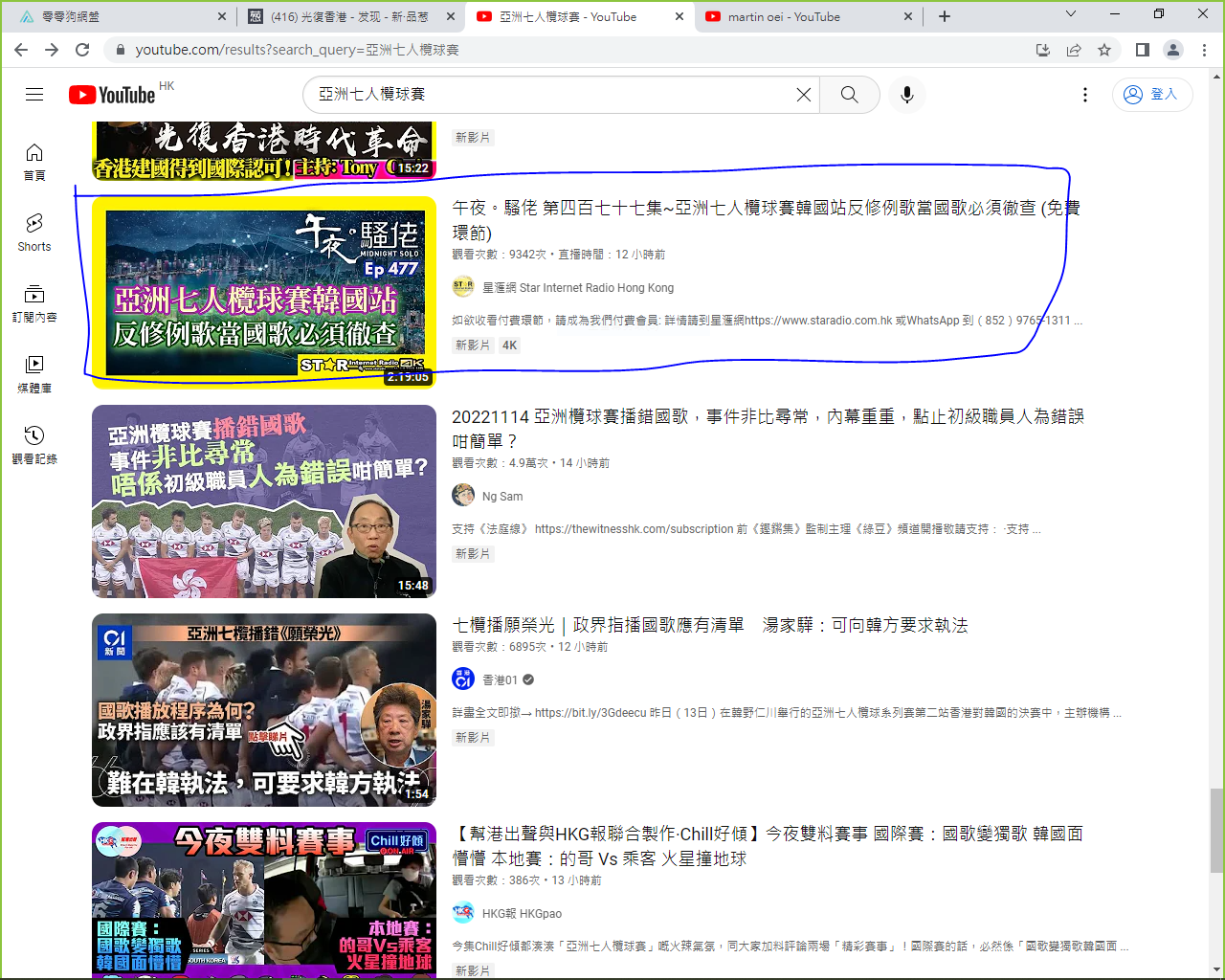
Task: Open the YouTube hamburger guide menu
Action: click(34, 94)
